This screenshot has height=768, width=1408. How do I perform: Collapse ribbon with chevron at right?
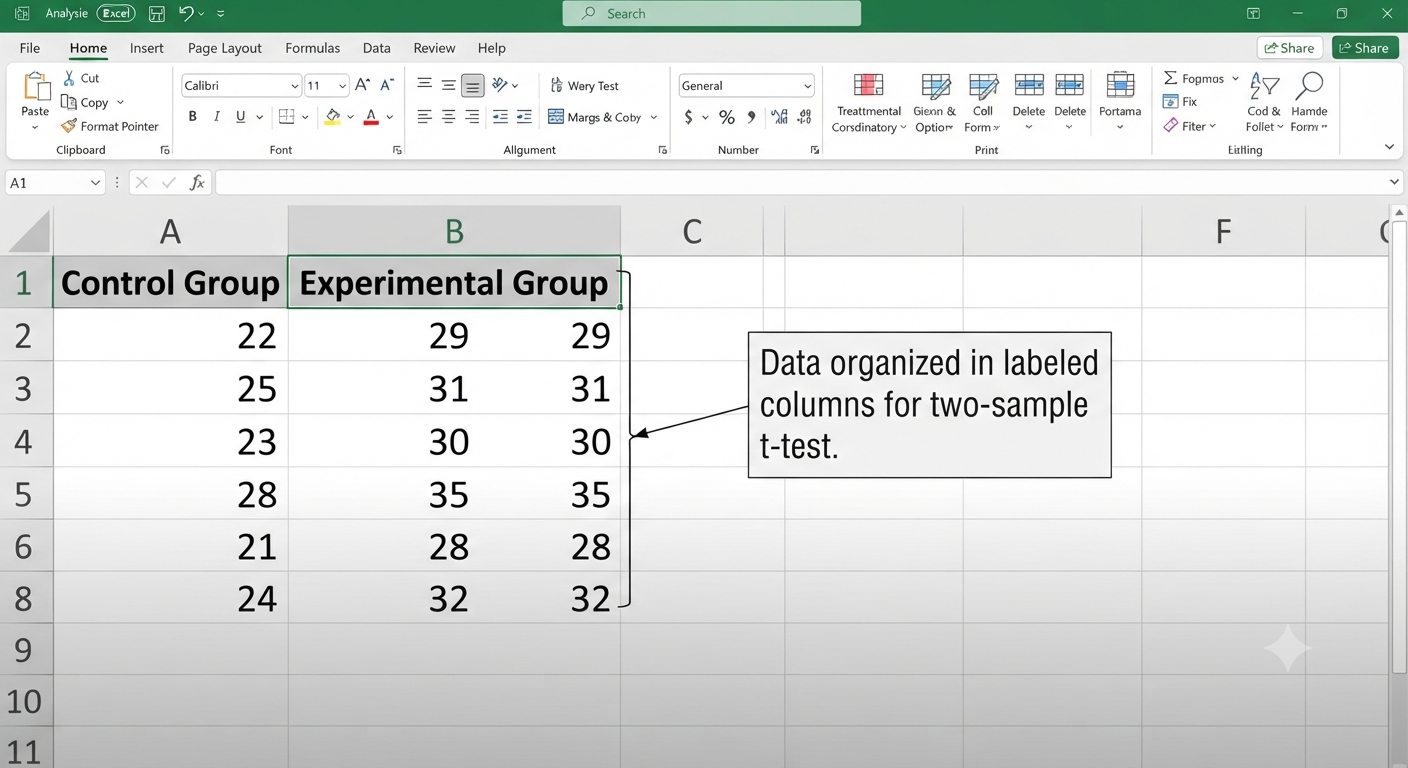click(x=1389, y=147)
